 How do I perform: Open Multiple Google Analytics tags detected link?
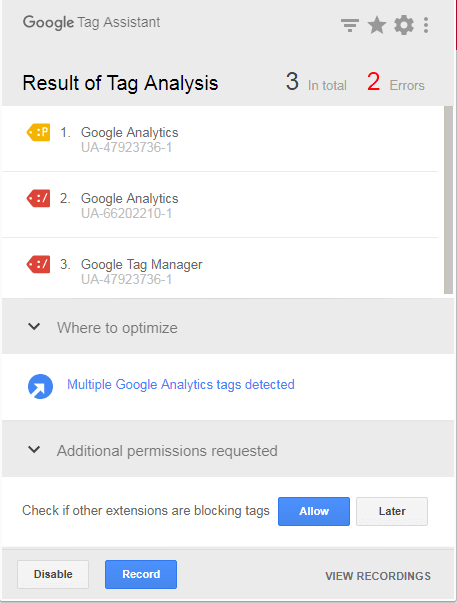pos(181,385)
